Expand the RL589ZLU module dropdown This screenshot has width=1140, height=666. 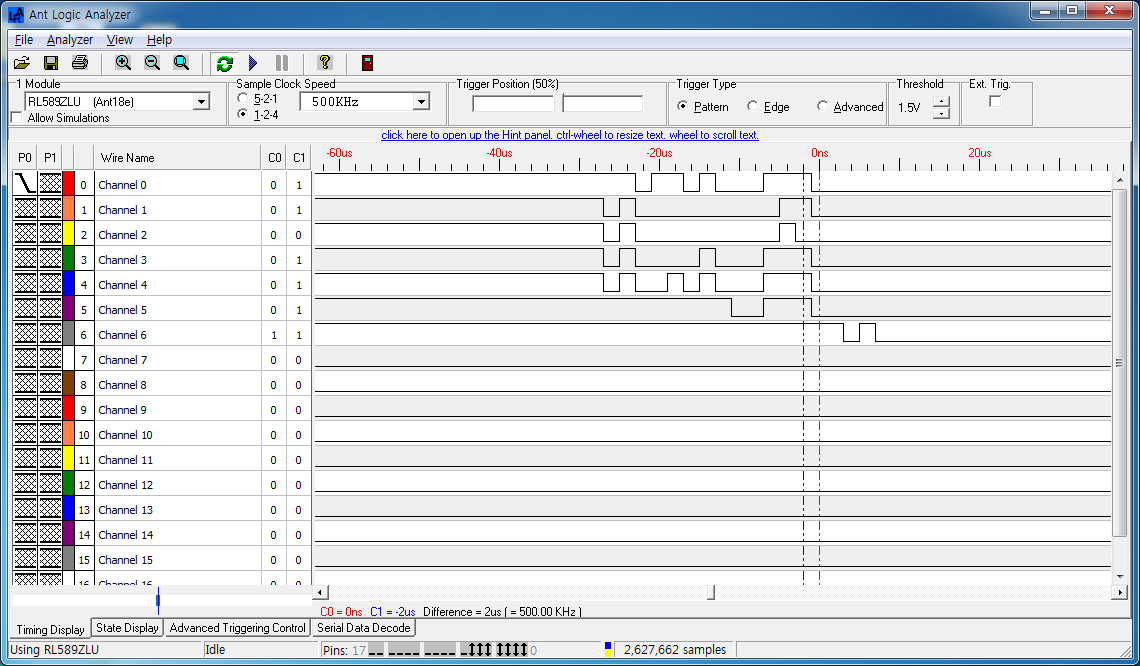point(201,101)
